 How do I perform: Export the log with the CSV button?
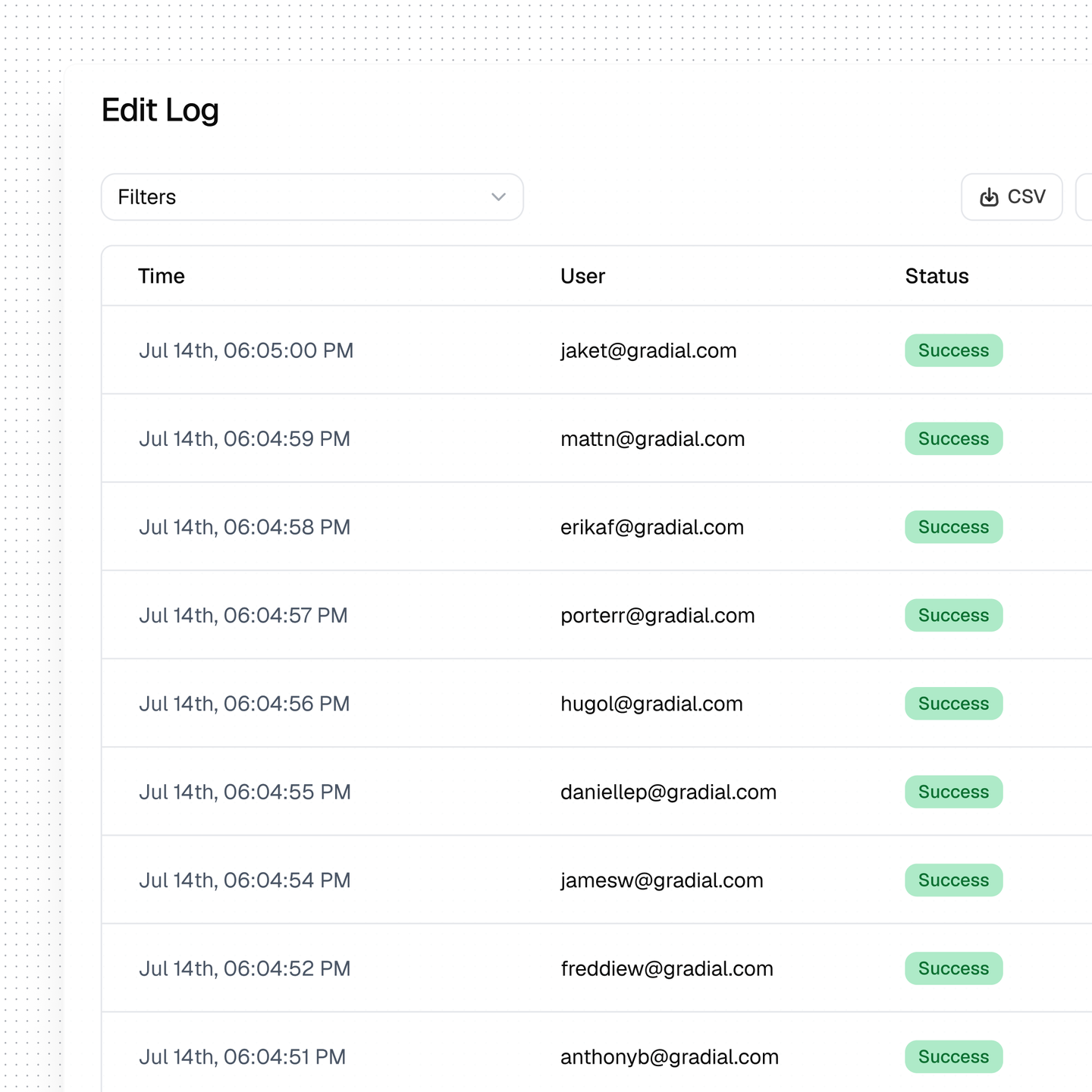tap(1012, 197)
